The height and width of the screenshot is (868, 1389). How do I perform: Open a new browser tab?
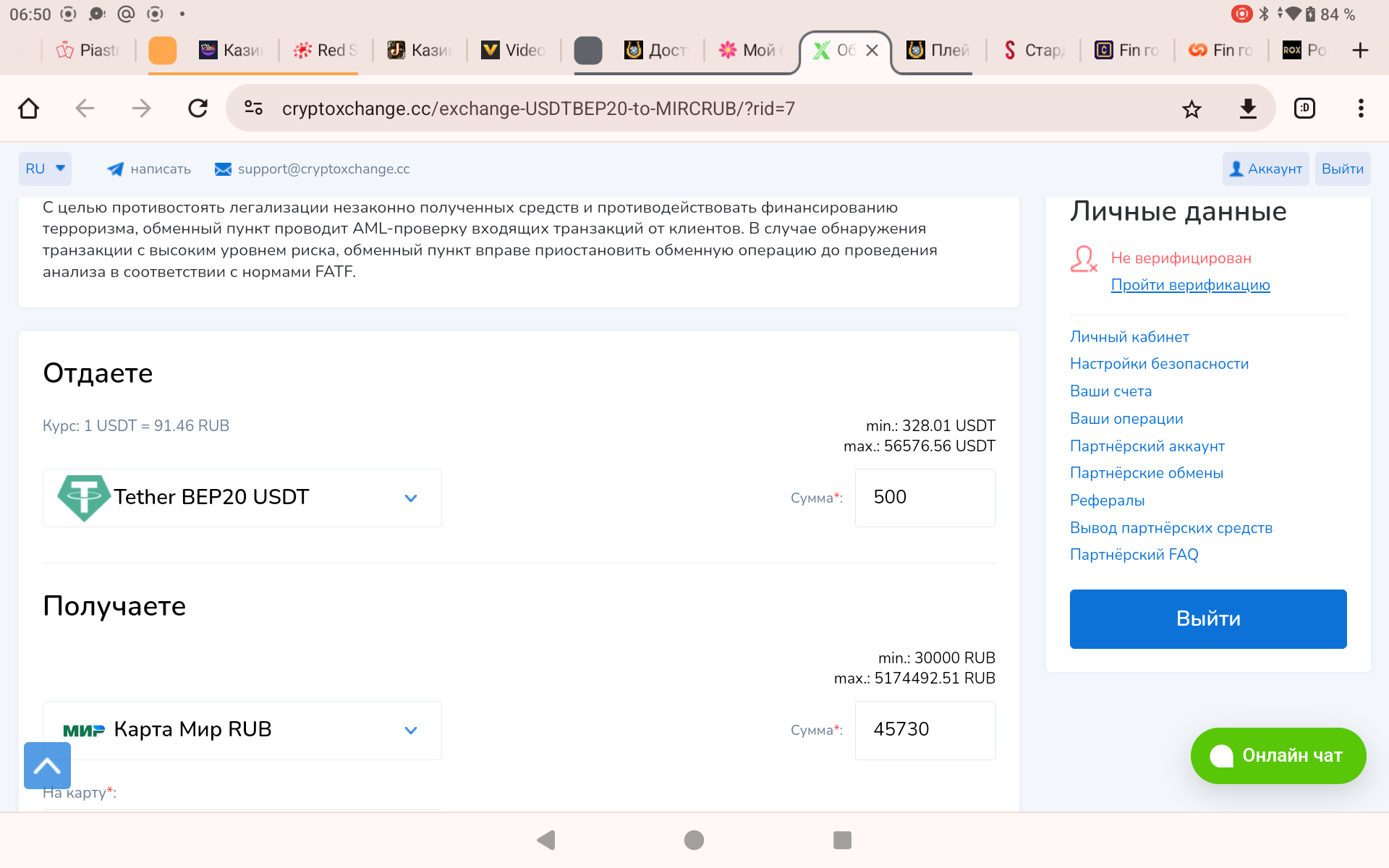[1360, 50]
